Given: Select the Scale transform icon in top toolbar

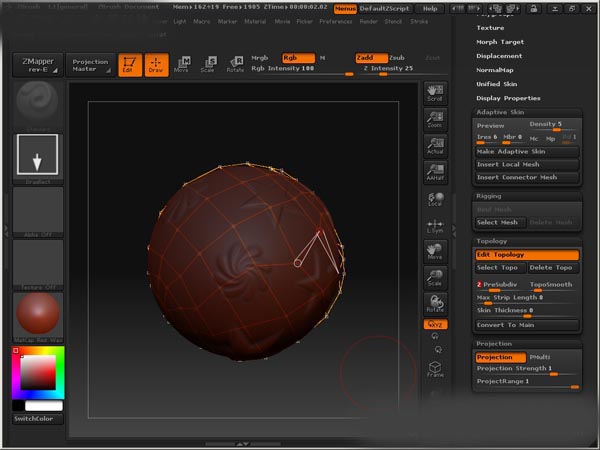Looking at the screenshot, I should coord(208,65).
